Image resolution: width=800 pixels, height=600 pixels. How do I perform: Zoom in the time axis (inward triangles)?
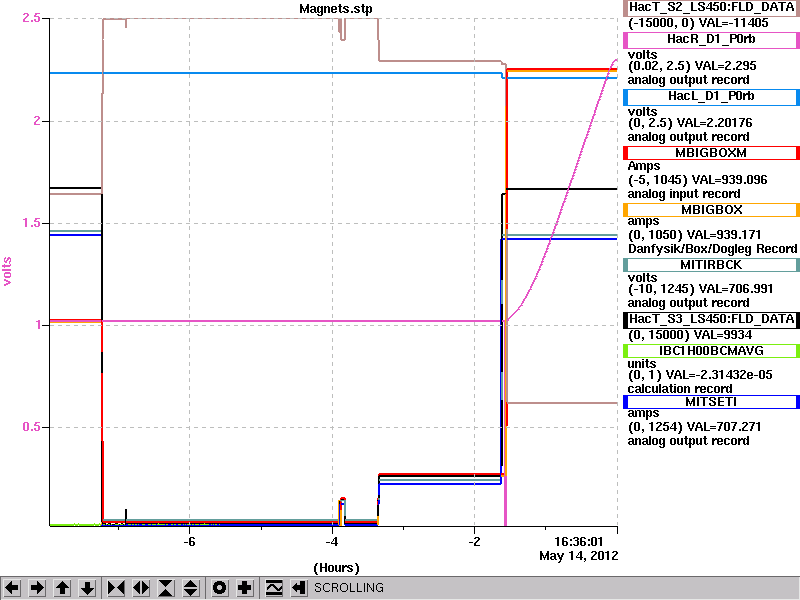pos(116,588)
